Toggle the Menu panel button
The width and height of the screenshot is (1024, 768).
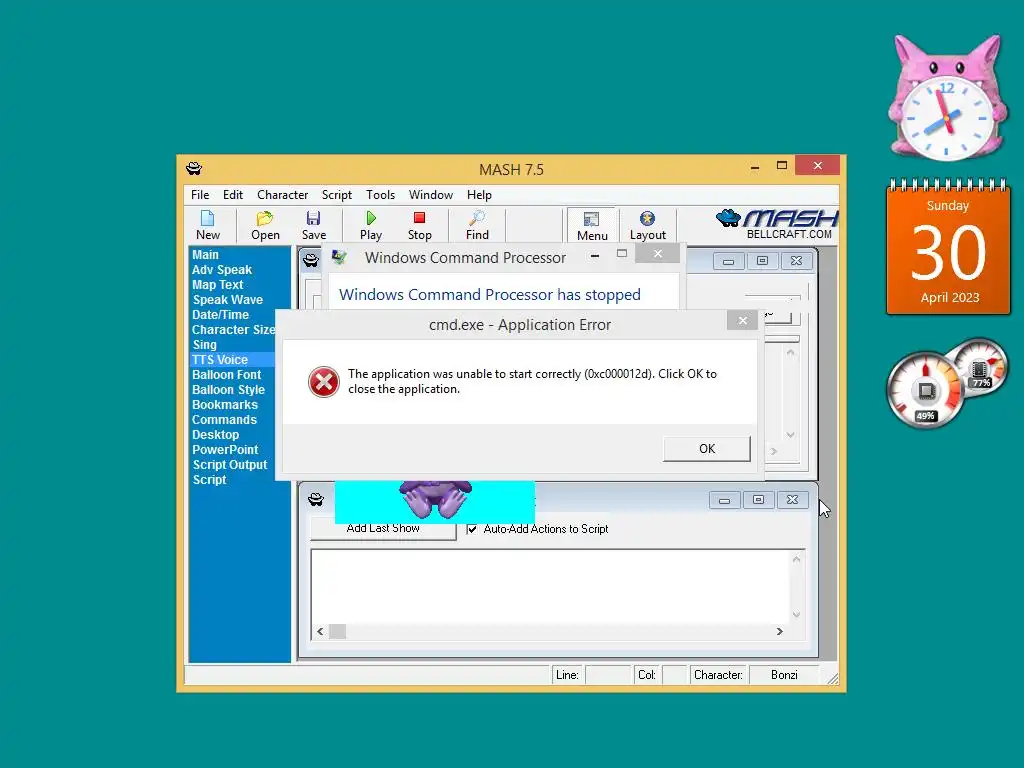click(592, 226)
